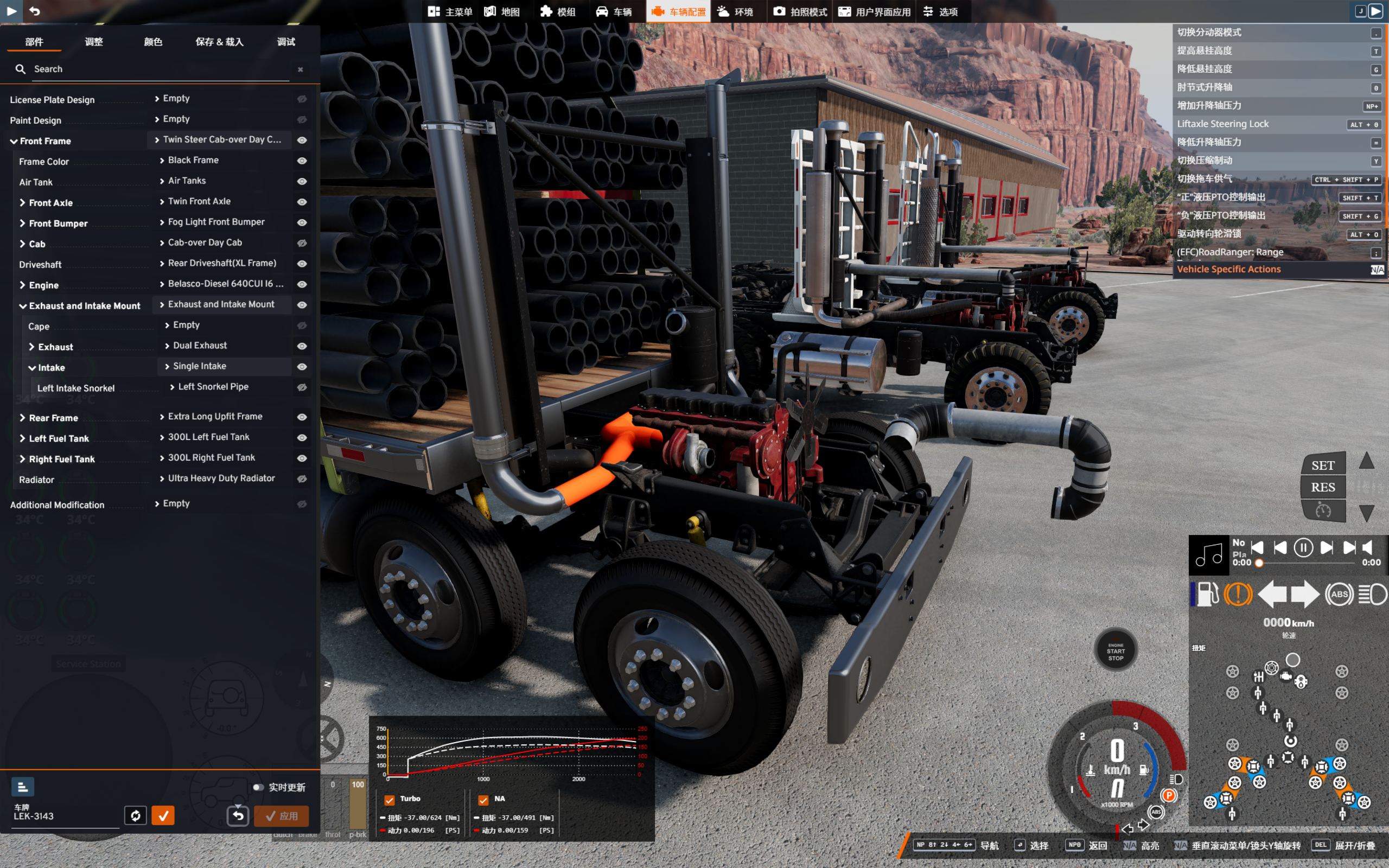
Task: Expand the Engine tree item
Action: 23,285
